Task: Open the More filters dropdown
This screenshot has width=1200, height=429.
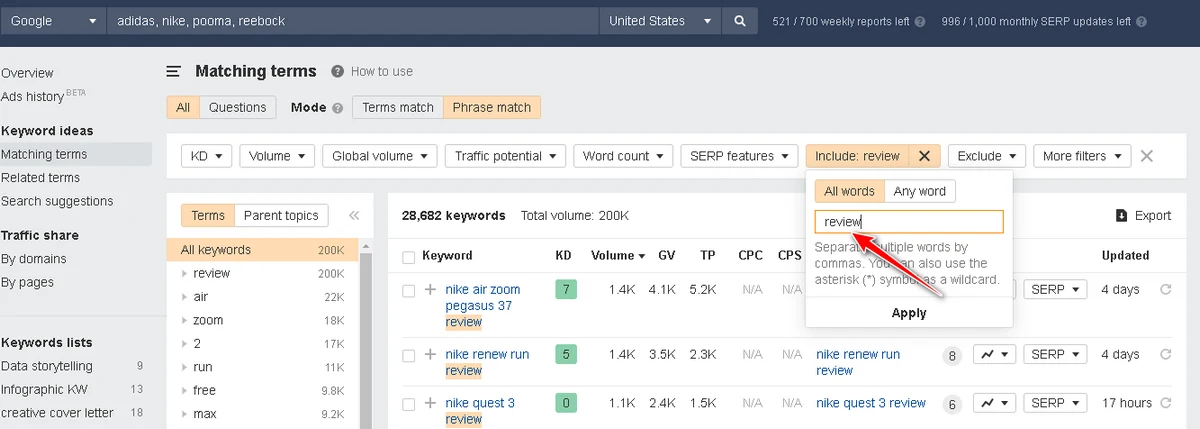Action: 1082,156
